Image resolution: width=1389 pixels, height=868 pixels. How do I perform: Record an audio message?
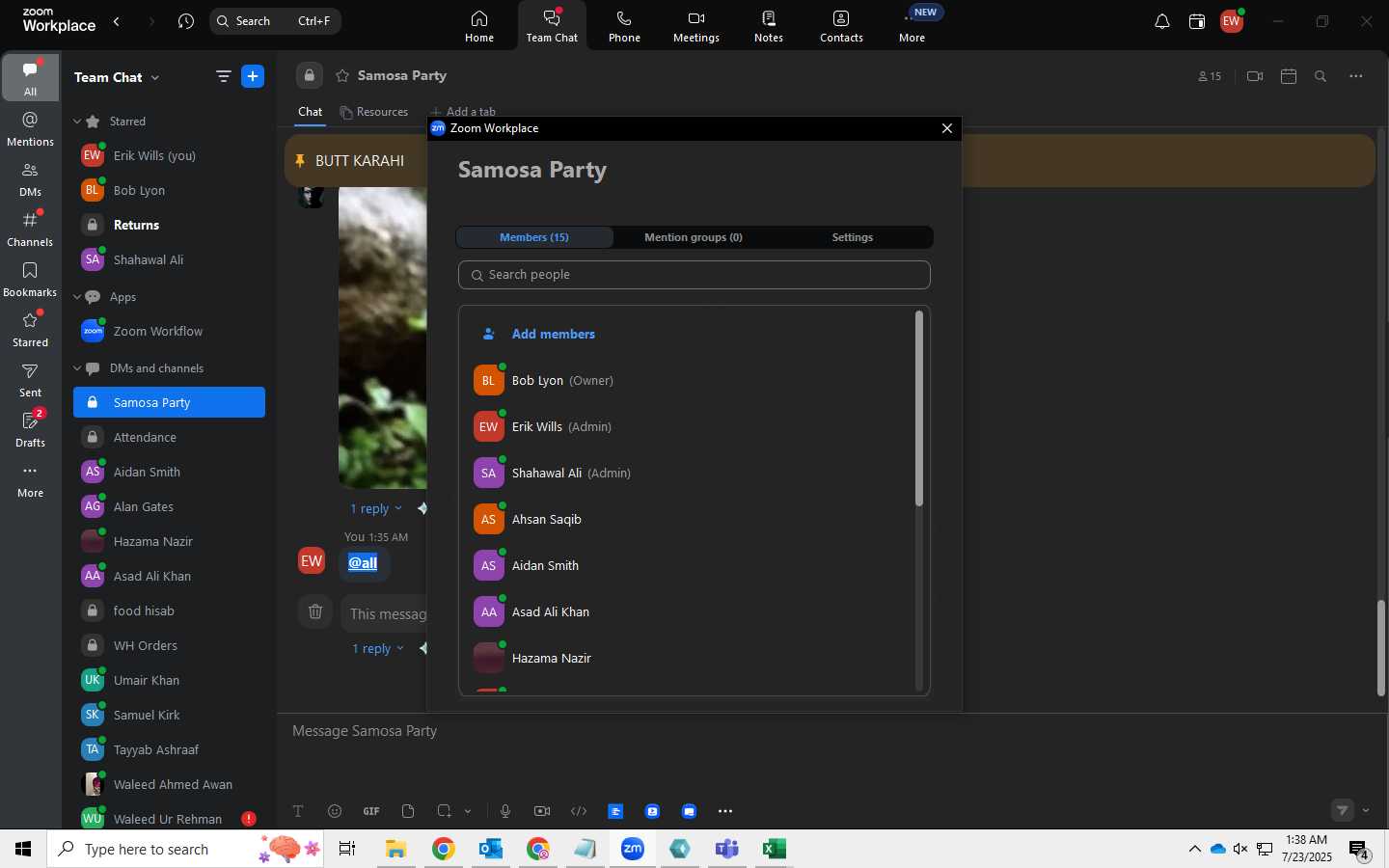505,811
